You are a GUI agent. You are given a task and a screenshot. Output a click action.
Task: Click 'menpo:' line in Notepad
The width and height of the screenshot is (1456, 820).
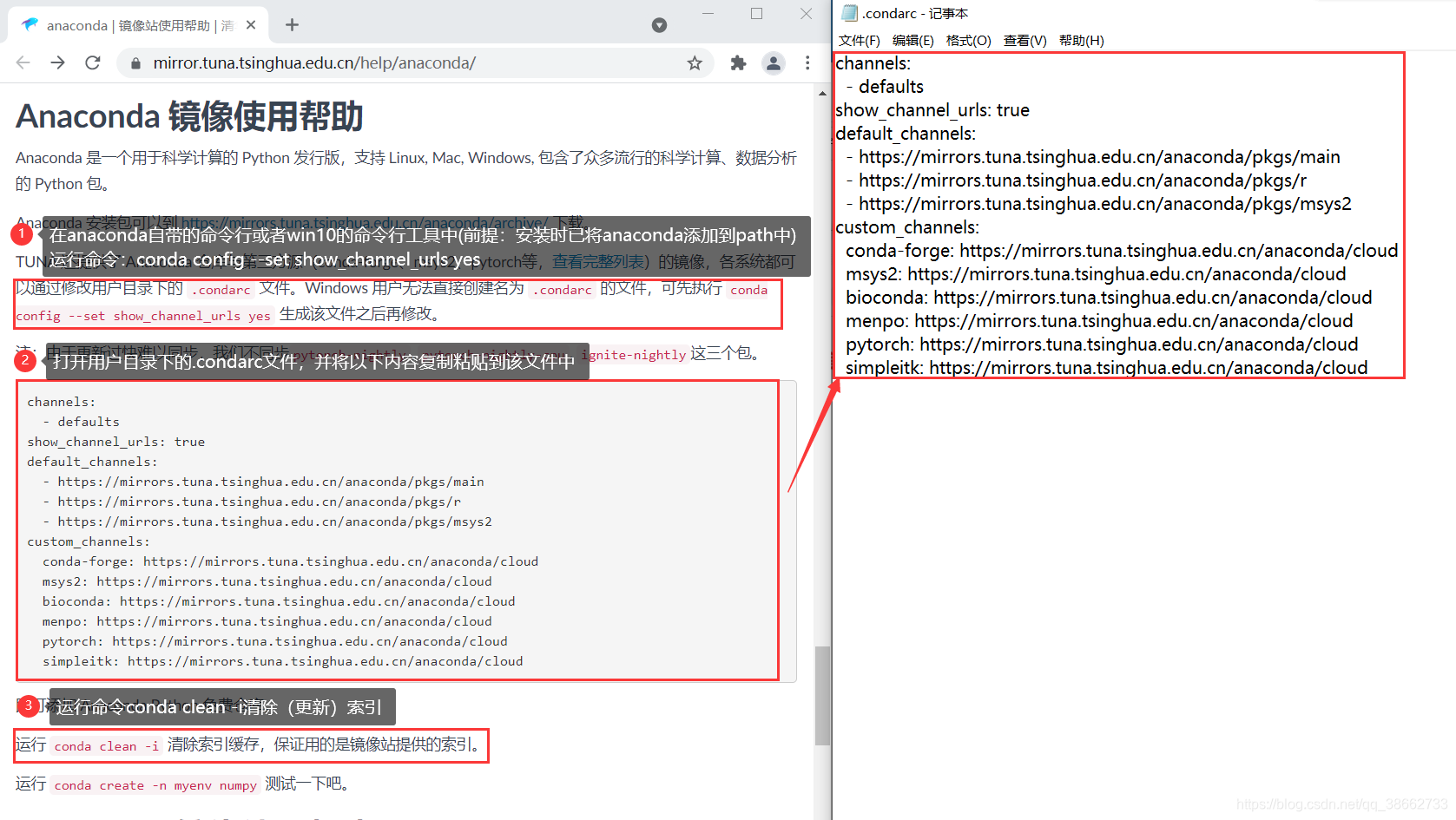point(1099,321)
